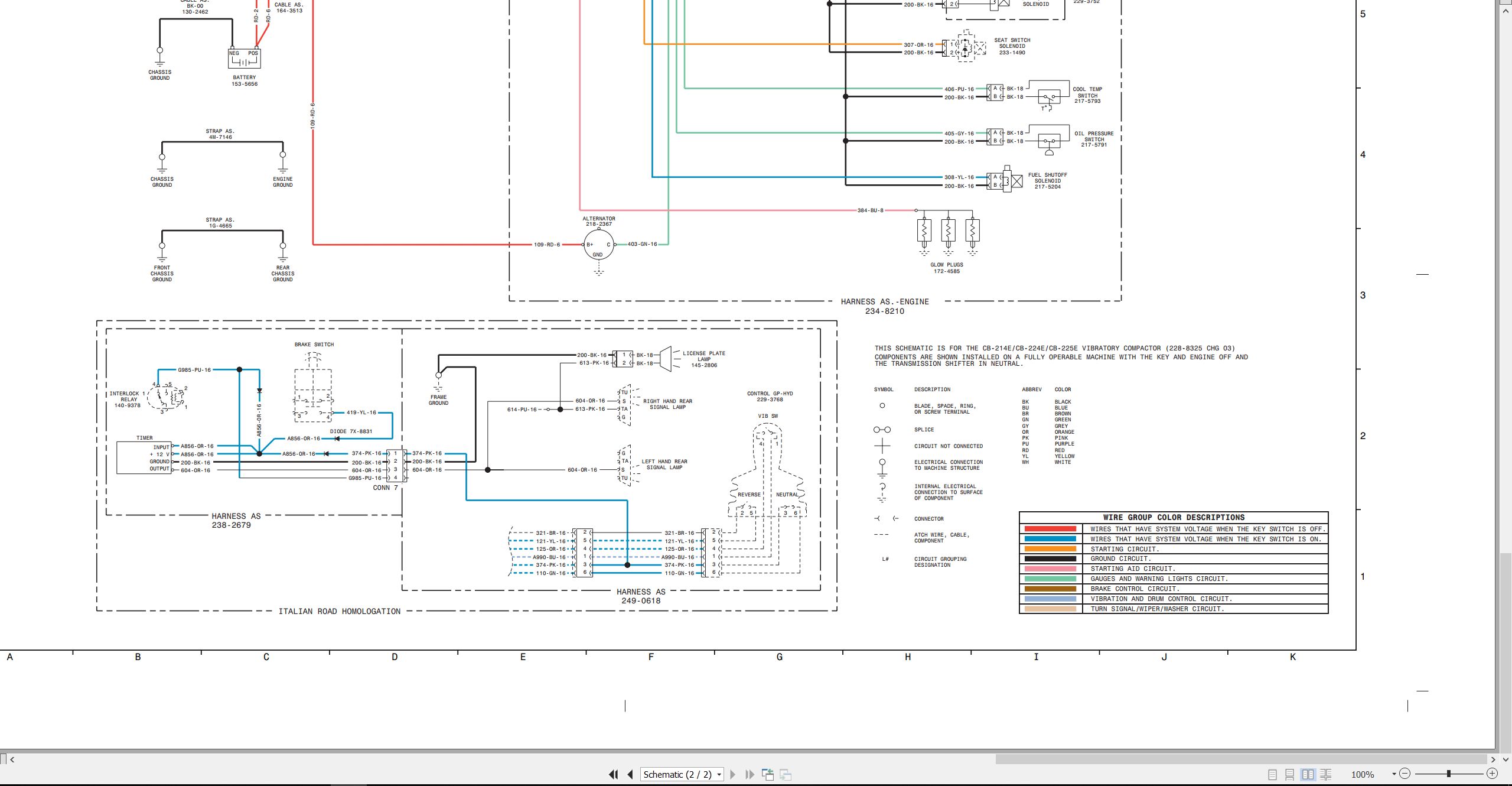
Task: Click the STRAP AS. 1G-4665 label
Action: (220, 223)
